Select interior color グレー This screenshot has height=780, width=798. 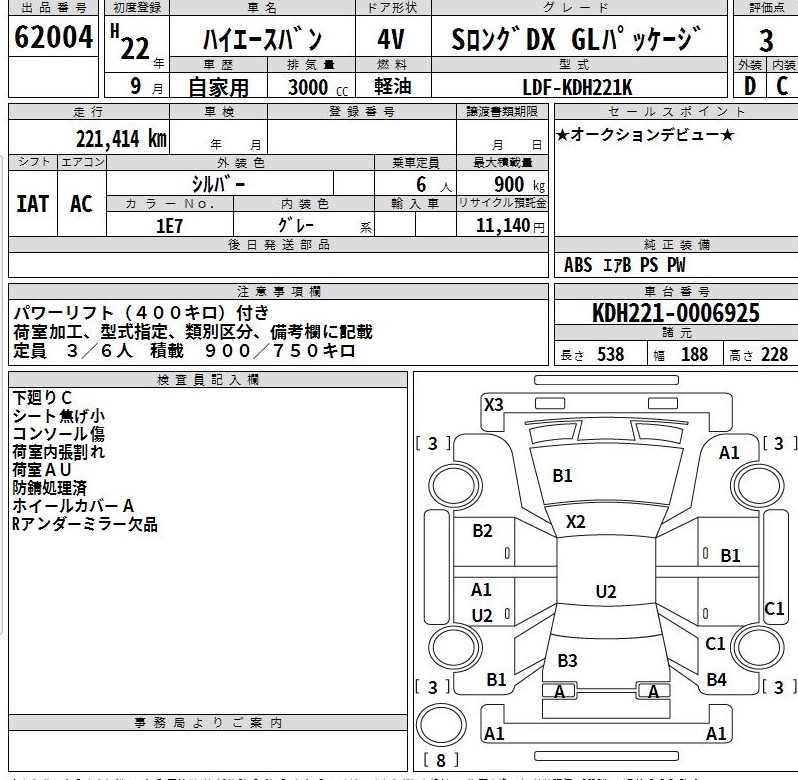pyautogui.click(x=296, y=225)
